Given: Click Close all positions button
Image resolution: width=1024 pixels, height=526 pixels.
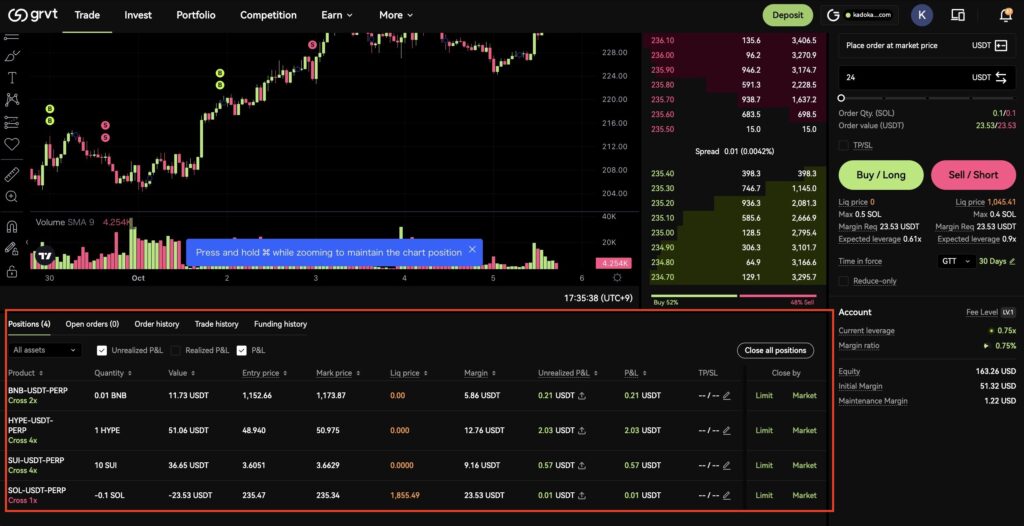Looking at the screenshot, I should click(774, 350).
